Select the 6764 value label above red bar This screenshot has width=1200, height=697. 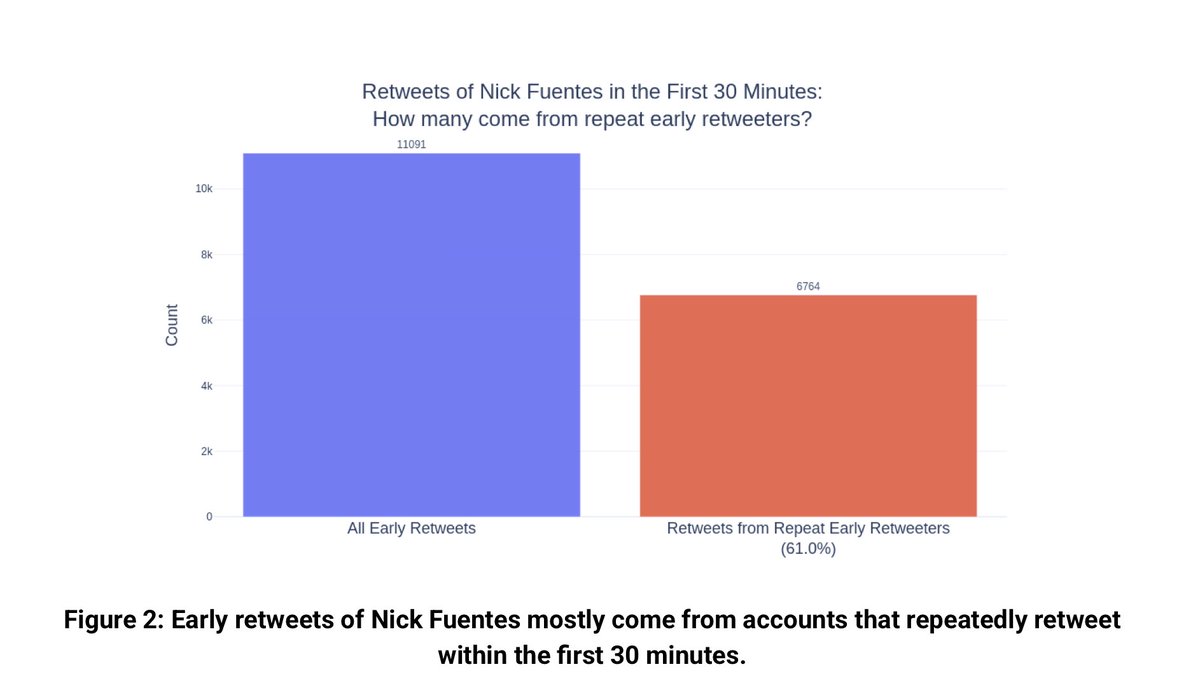tap(808, 287)
